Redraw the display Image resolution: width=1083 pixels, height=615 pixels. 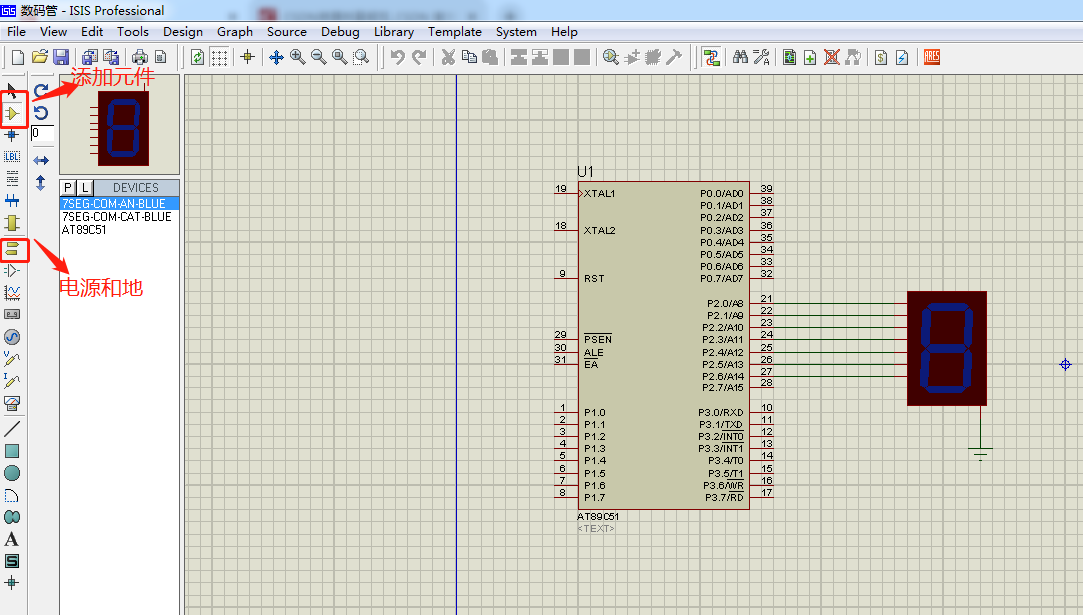click(198, 57)
